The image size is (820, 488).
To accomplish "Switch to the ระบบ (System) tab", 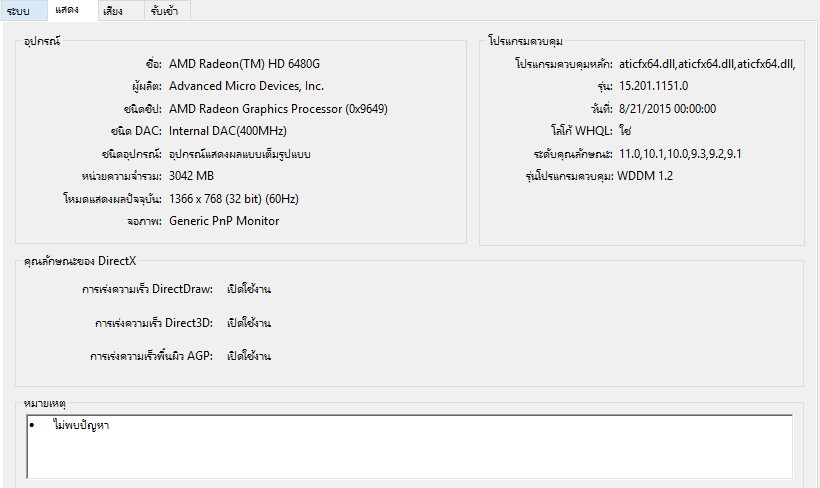I will click(18, 11).
